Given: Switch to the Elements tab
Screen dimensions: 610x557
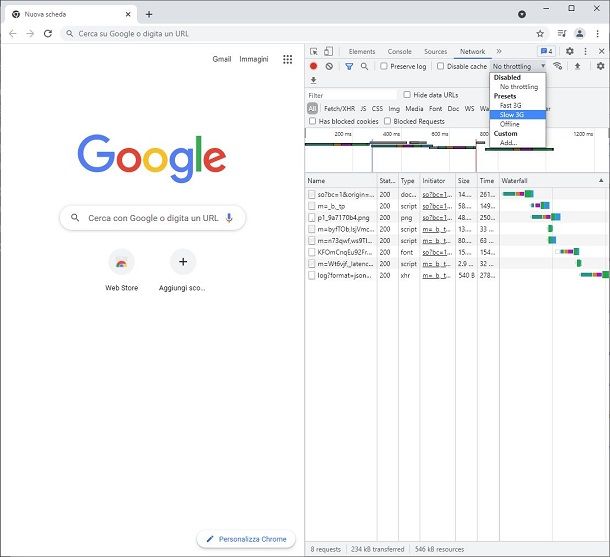Looking at the screenshot, I should tap(362, 51).
